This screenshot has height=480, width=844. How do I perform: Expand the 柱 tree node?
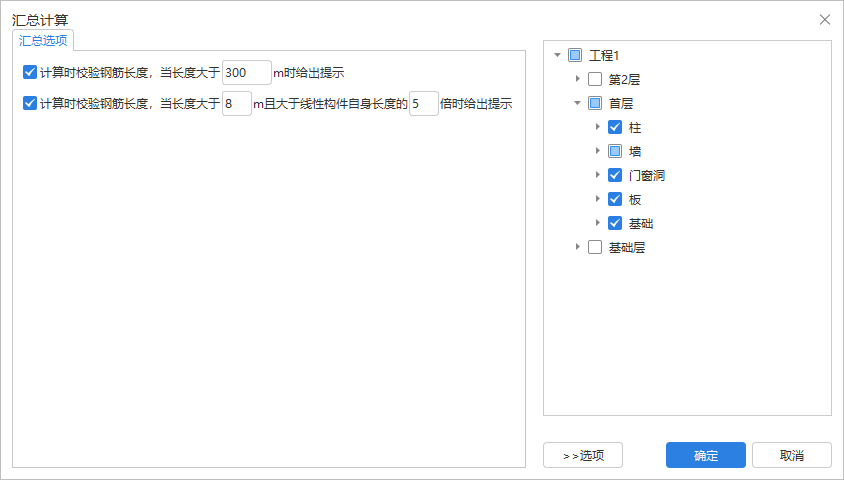point(597,126)
